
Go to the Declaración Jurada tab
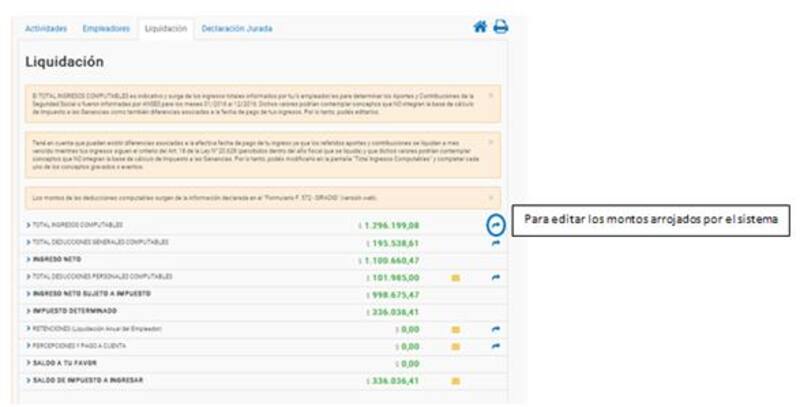pyautogui.click(x=236, y=29)
